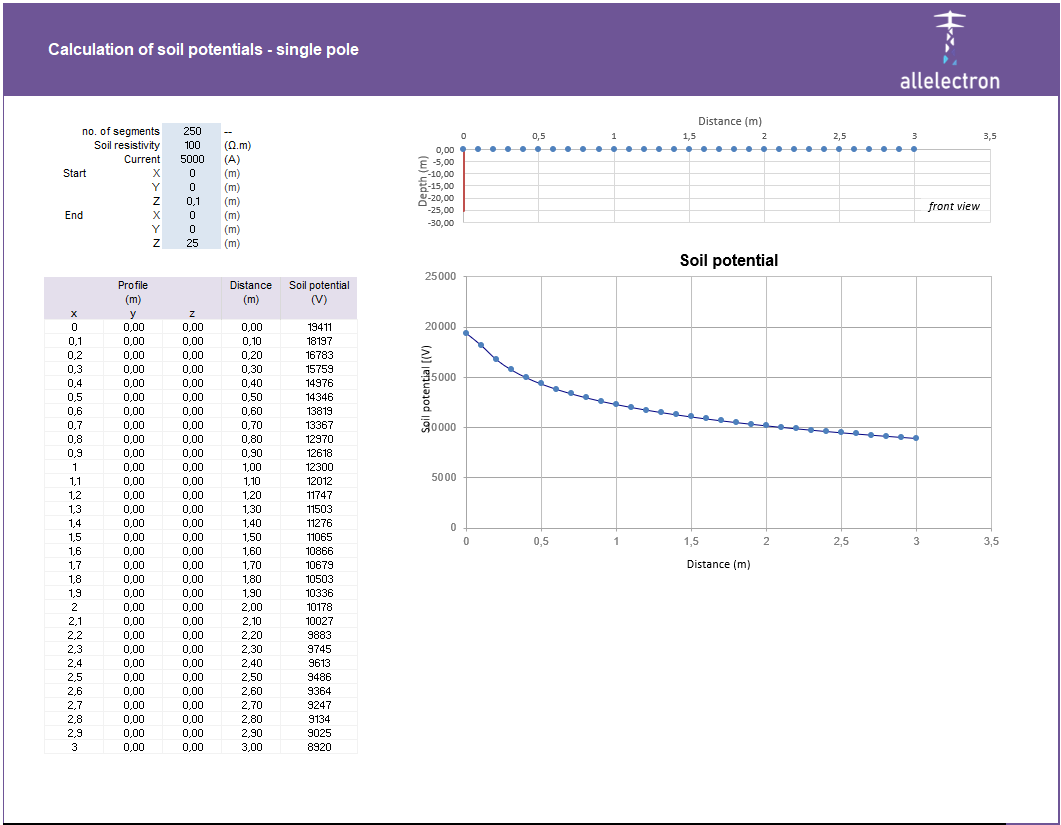
Task: Click the Soil potential chart title
Action: 727,260
